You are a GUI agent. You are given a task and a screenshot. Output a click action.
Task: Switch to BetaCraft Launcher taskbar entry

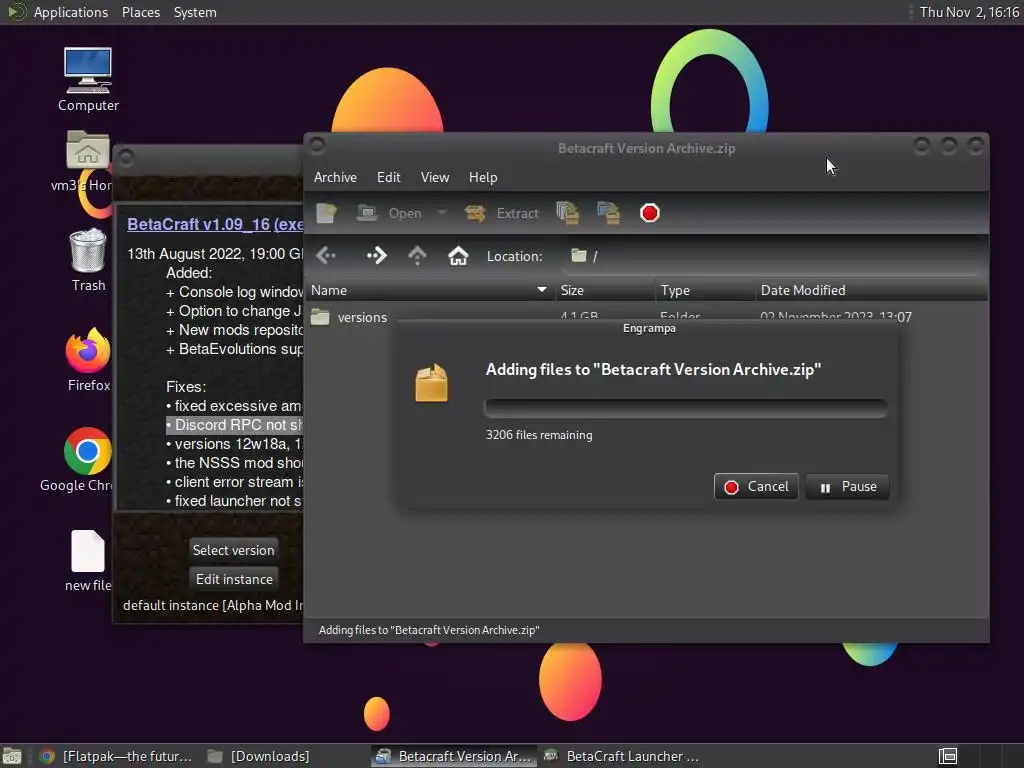coord(622,756)
